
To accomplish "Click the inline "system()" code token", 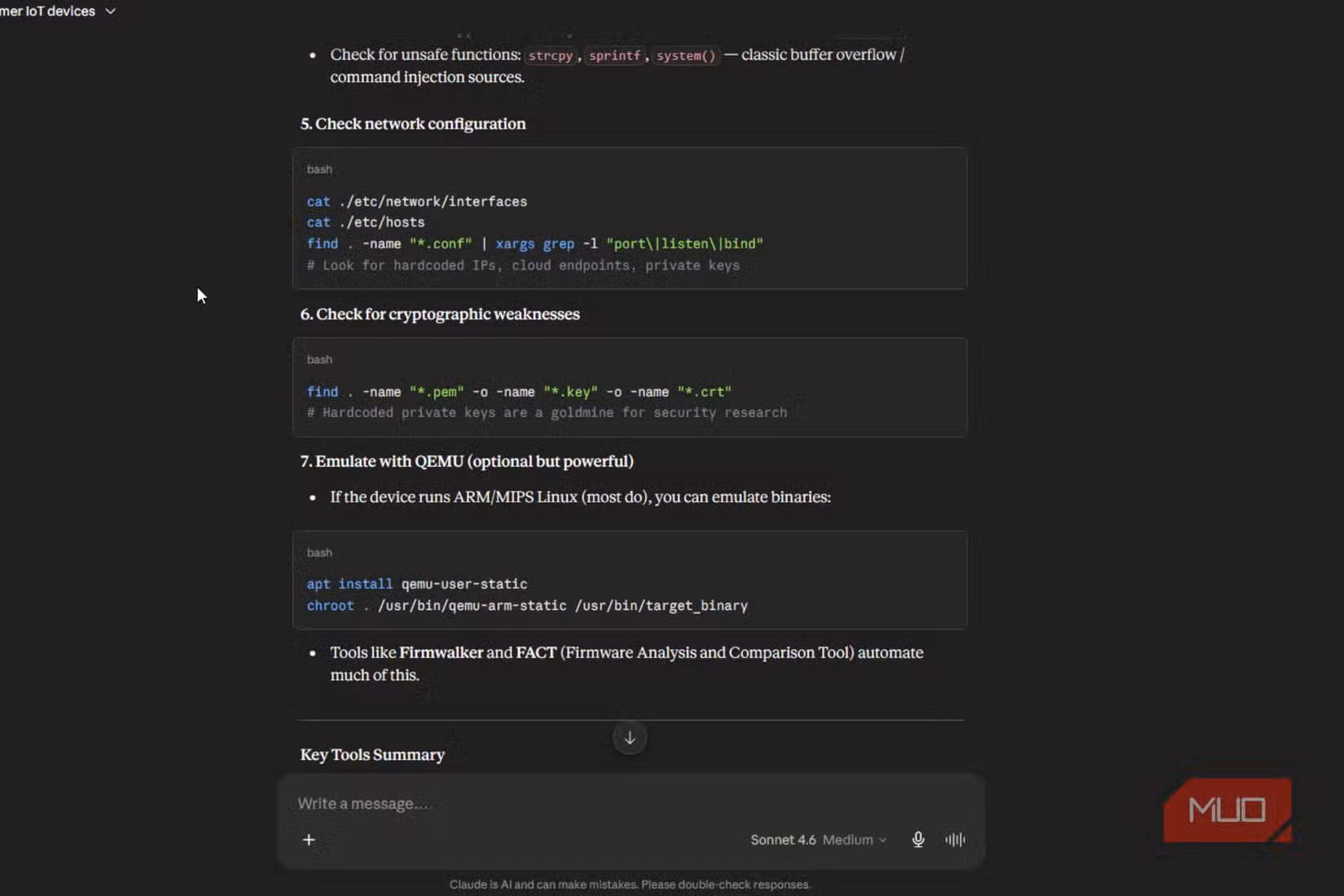I will [x=686, y=55].
